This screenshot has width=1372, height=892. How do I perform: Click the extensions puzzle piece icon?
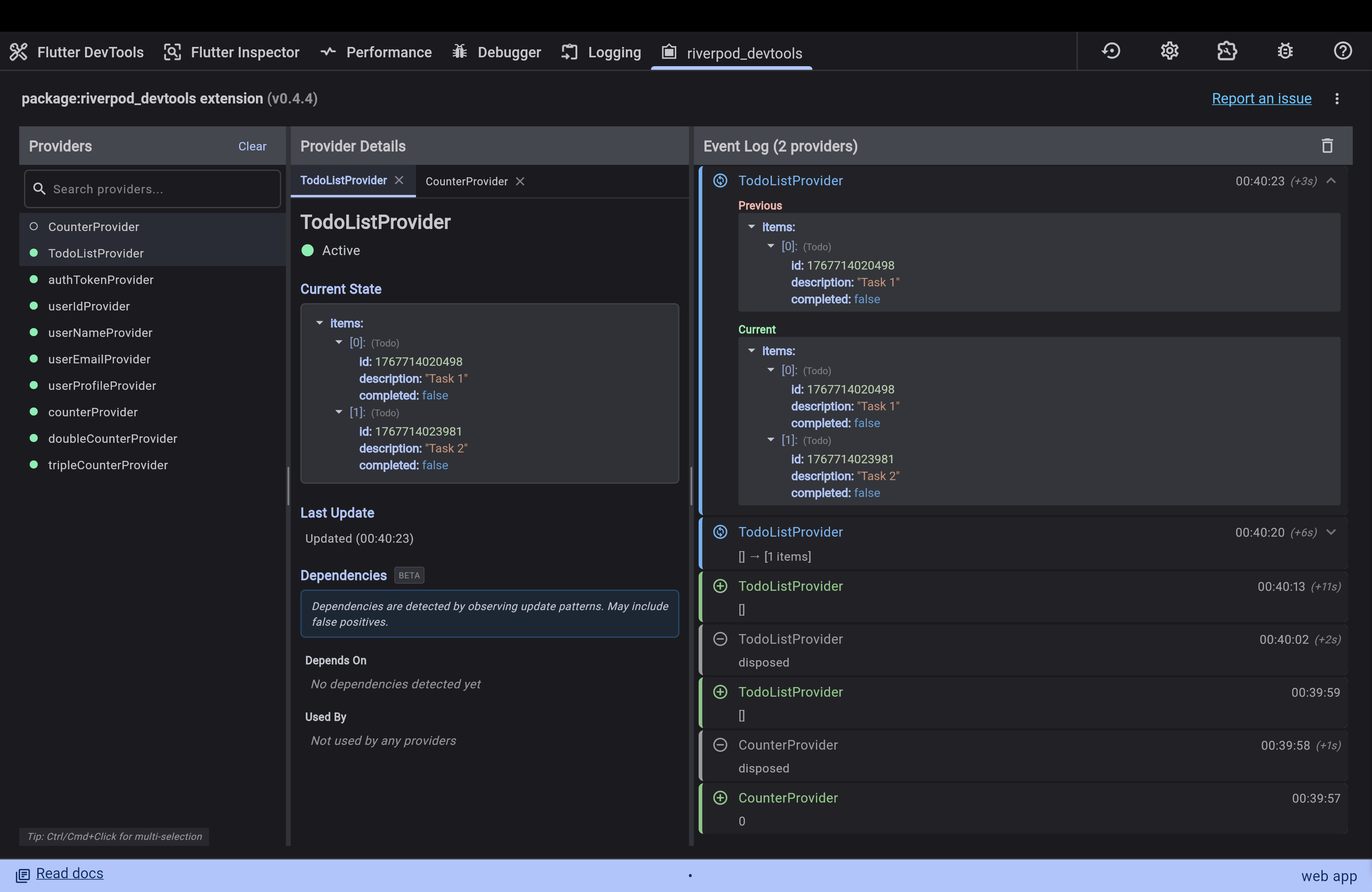pyautogui.click(x=1227, y=51)
